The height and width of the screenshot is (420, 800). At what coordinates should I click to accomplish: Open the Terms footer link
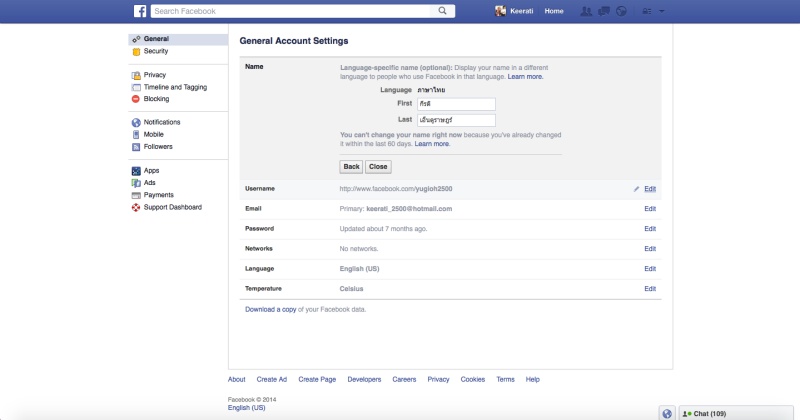pyautogui.click(x=505, y=379)
